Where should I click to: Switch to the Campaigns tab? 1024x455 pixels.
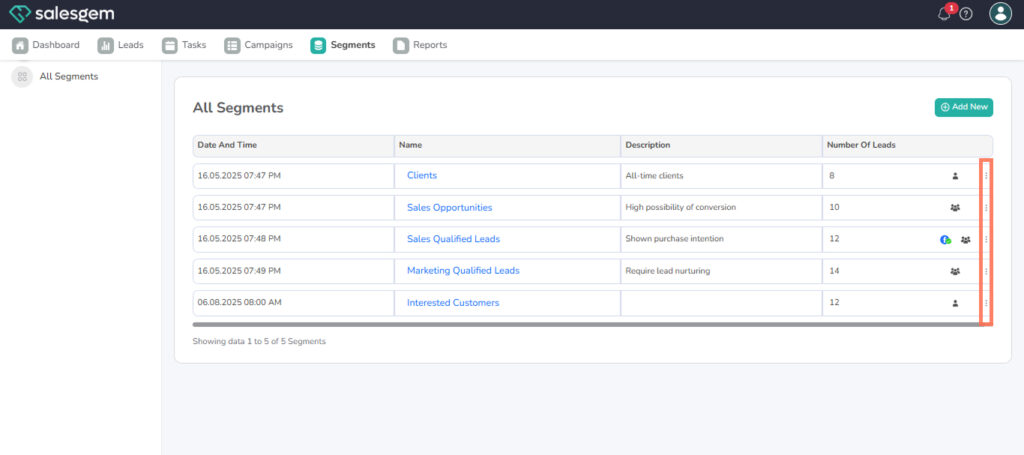[x=259, y=45]
